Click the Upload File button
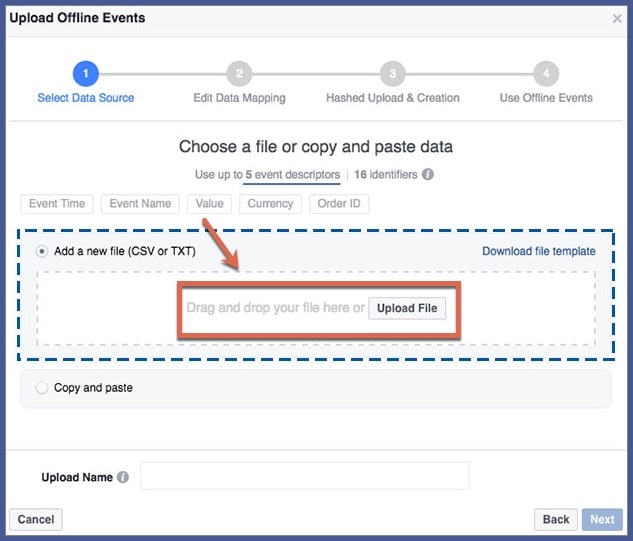The height and width of the screenshot is (541, 633). [x=407, y=308]
